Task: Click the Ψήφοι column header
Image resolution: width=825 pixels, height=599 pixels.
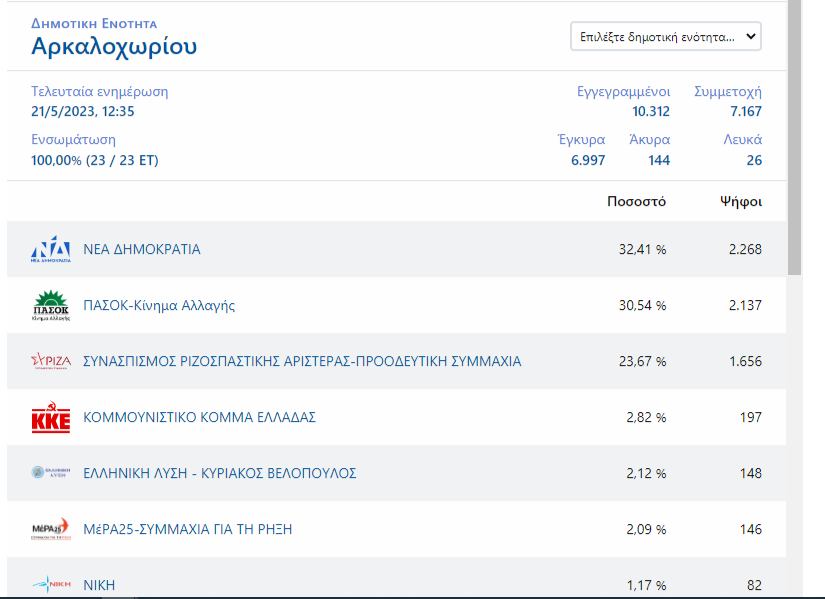Action: (741, 201)
